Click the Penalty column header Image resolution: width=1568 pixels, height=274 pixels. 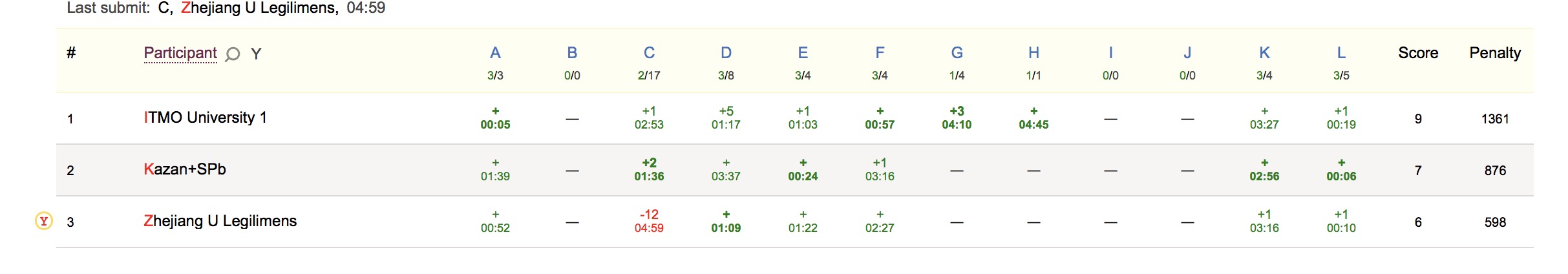(1495, 53)
